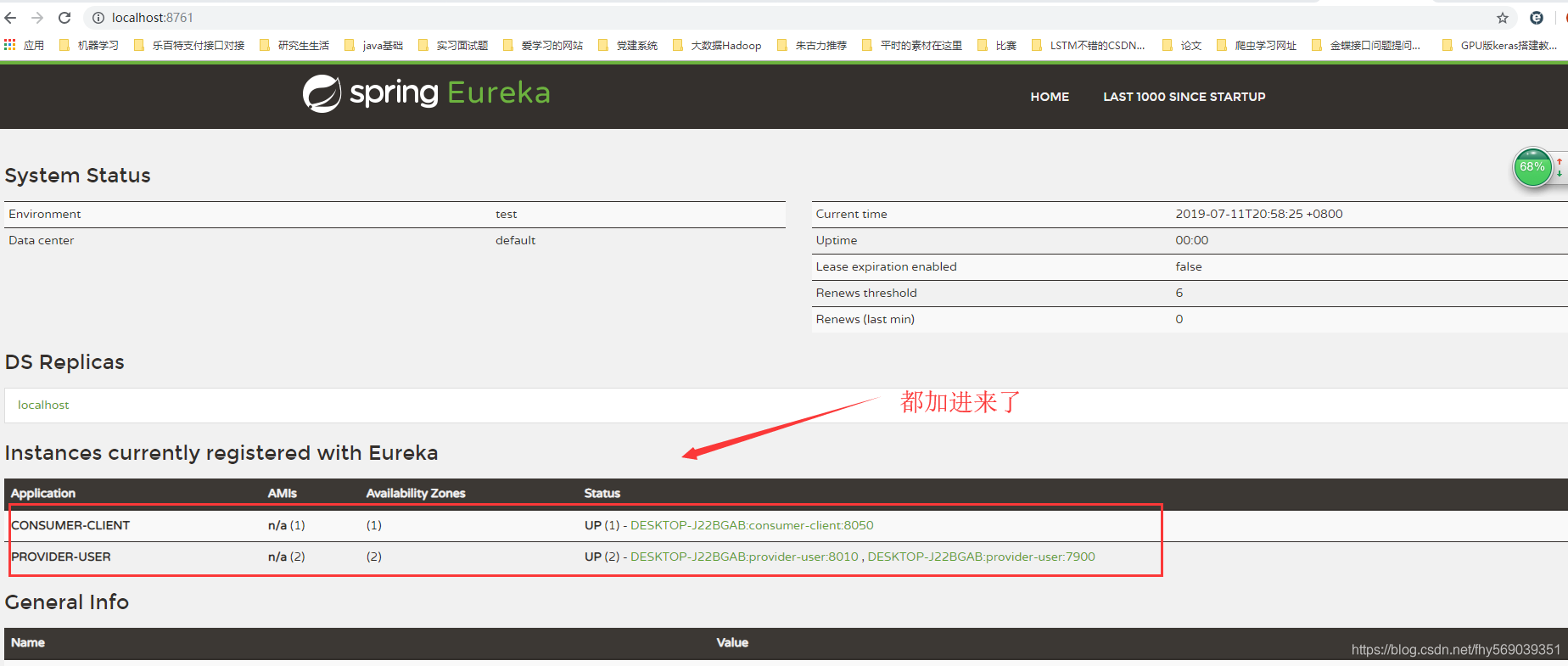Open the 爬虫学习网址 bookmark folder
The width and height of the screenshot is (1568, 666).
pyautogui.click(x=1257, y=45)
